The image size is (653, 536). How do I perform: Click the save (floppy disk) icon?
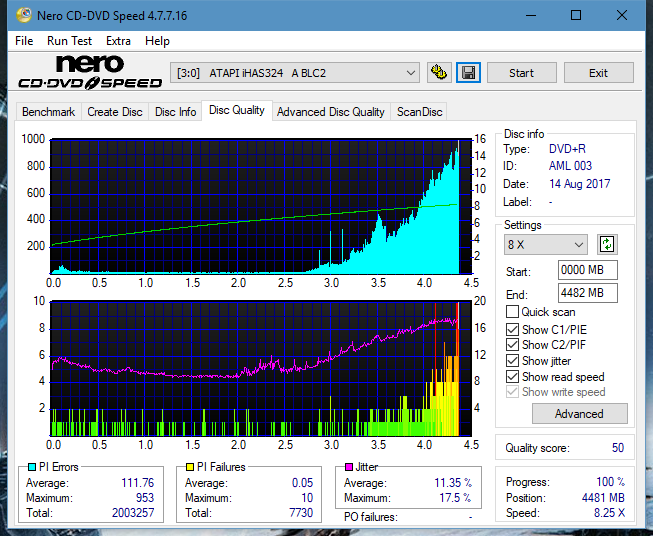[469, 73]
